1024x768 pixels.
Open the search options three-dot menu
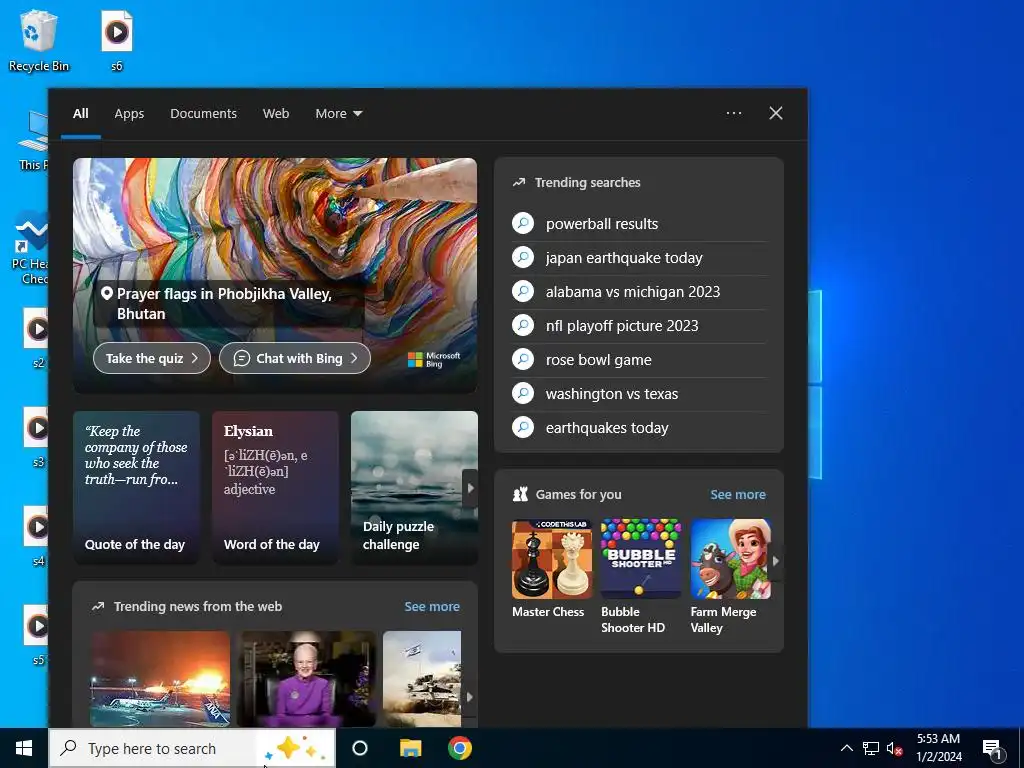click(x=734, y=113)
